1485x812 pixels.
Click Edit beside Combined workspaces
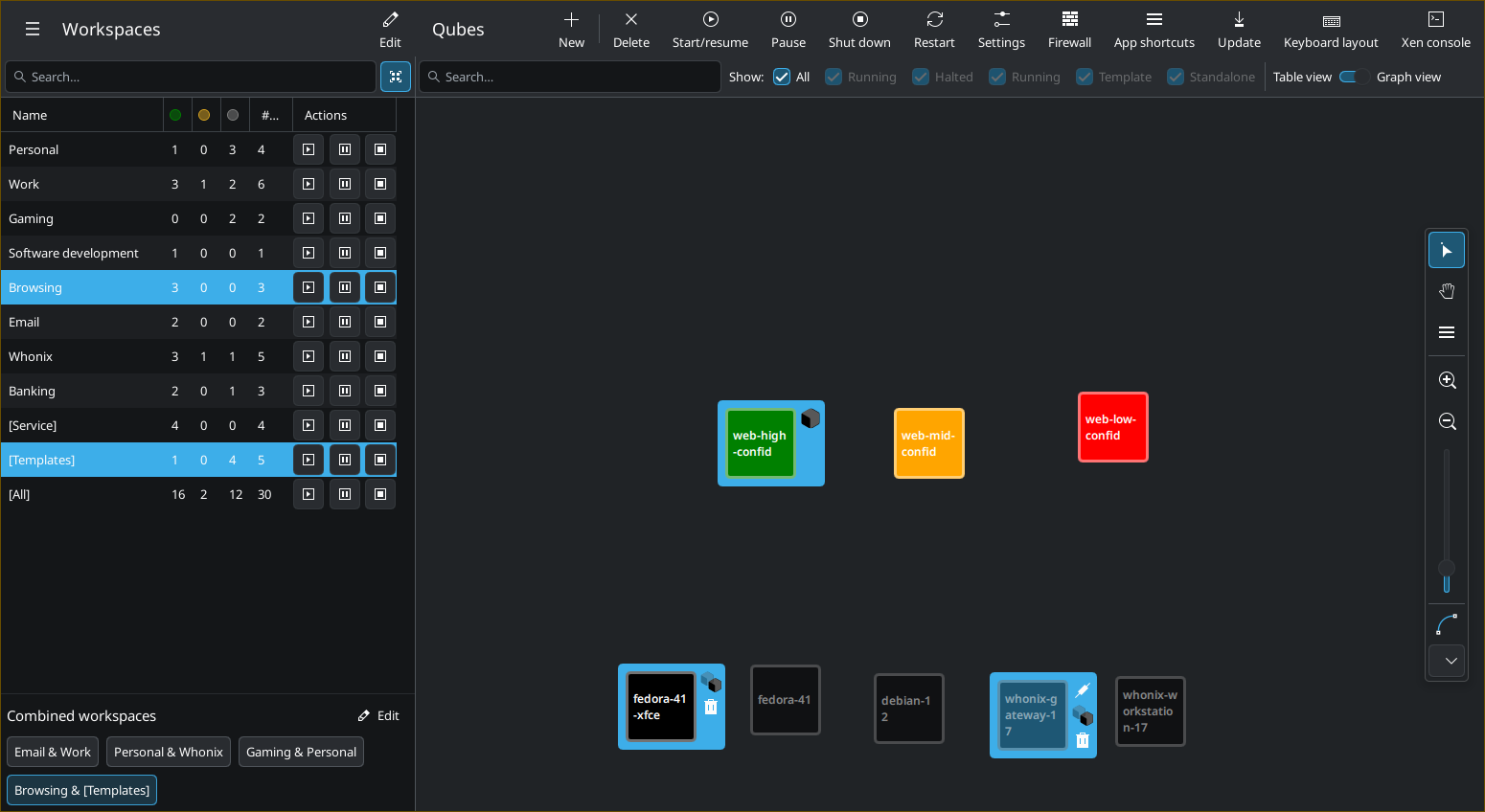point(378,715)
